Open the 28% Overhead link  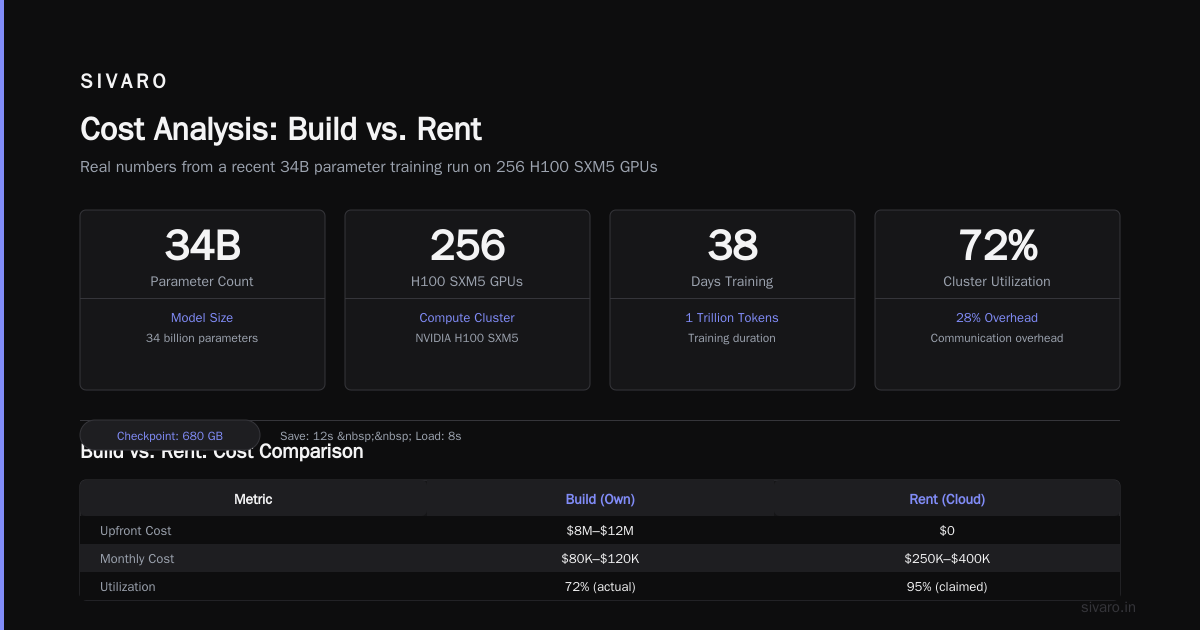tap(997, 318)
